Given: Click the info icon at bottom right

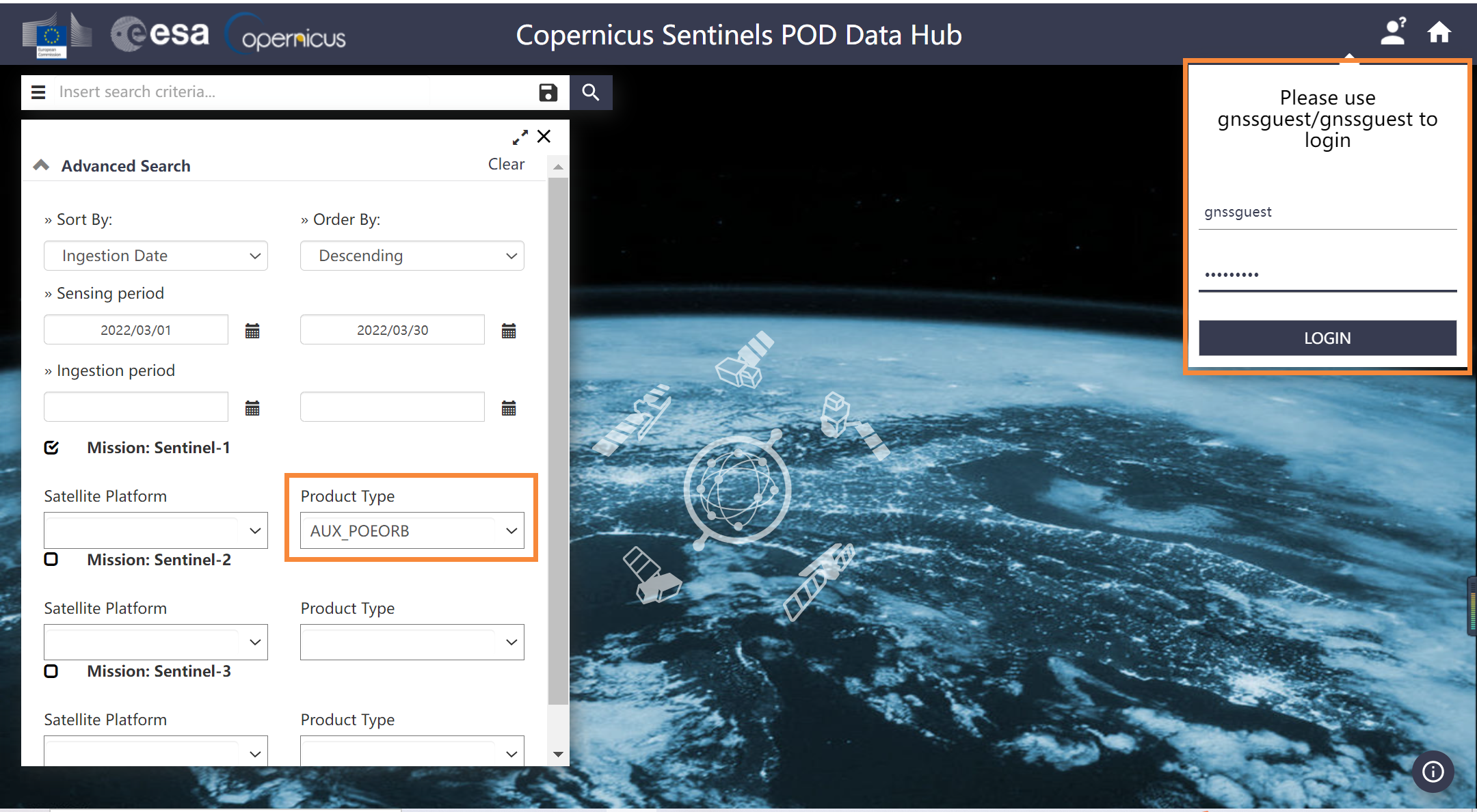Looking at the screenshot, I should 1433,772.
